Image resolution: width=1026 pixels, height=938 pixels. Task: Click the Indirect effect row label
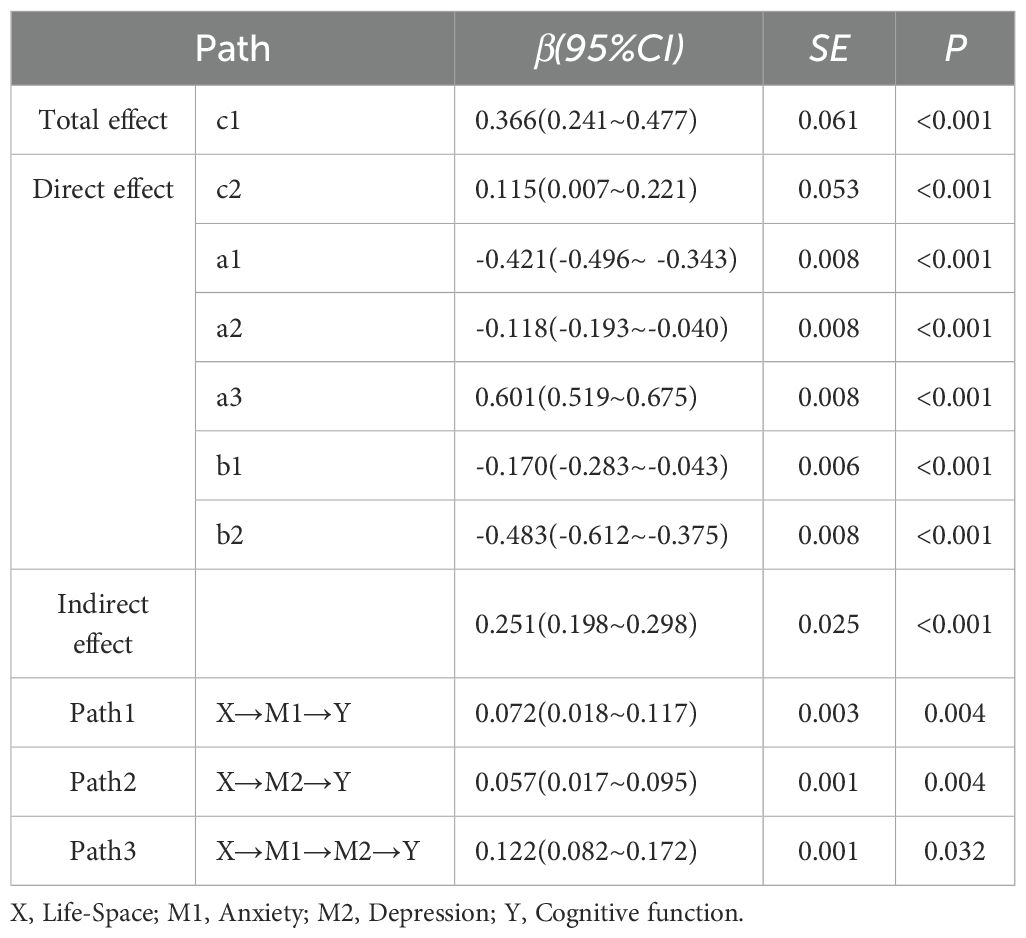(103, 623)
